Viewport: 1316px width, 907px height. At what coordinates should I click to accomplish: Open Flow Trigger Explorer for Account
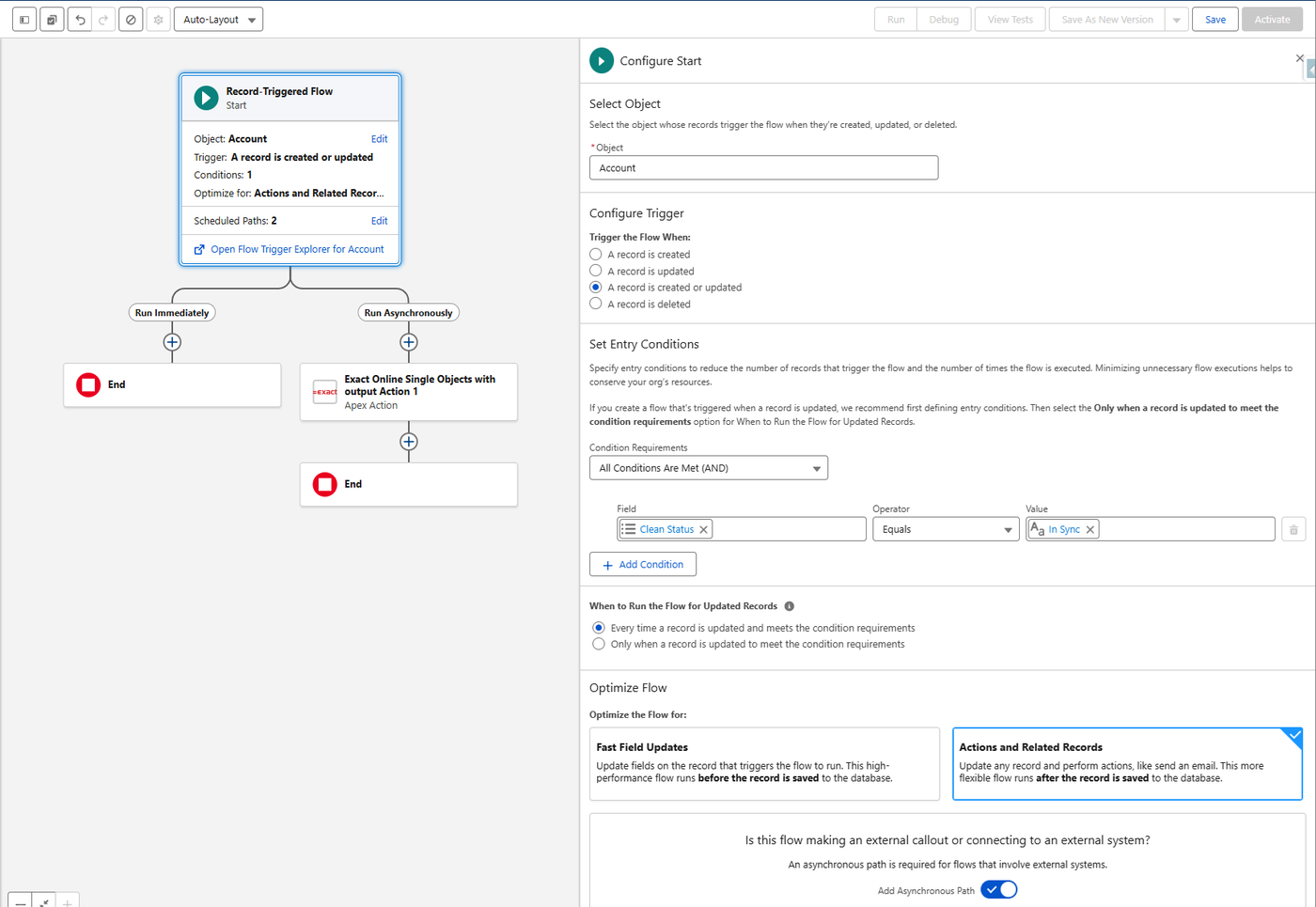click(297, 249)
